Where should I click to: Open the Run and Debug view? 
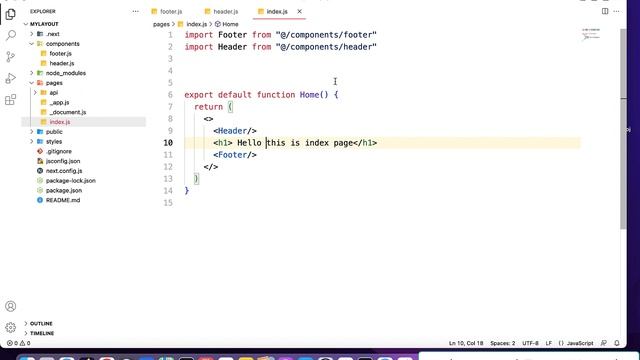[x=11, y=78]
